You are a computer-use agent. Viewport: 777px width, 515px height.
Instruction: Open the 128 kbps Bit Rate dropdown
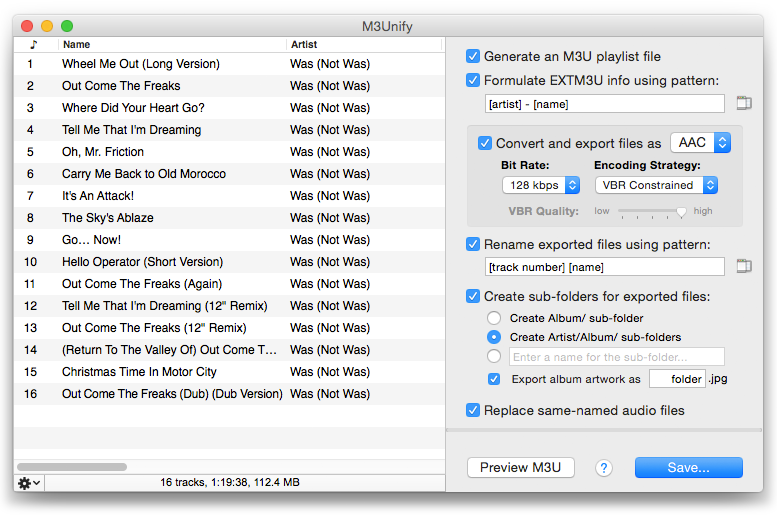541,185
